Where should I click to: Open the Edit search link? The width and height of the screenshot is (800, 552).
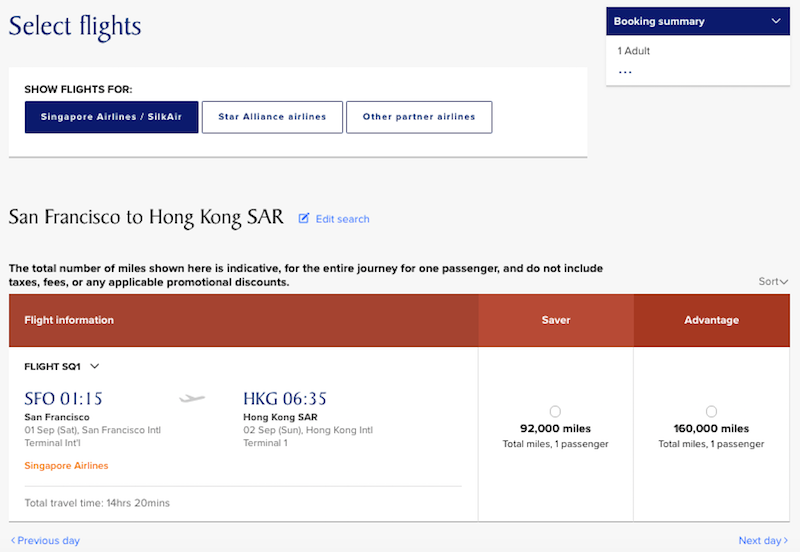click(342, 219)
